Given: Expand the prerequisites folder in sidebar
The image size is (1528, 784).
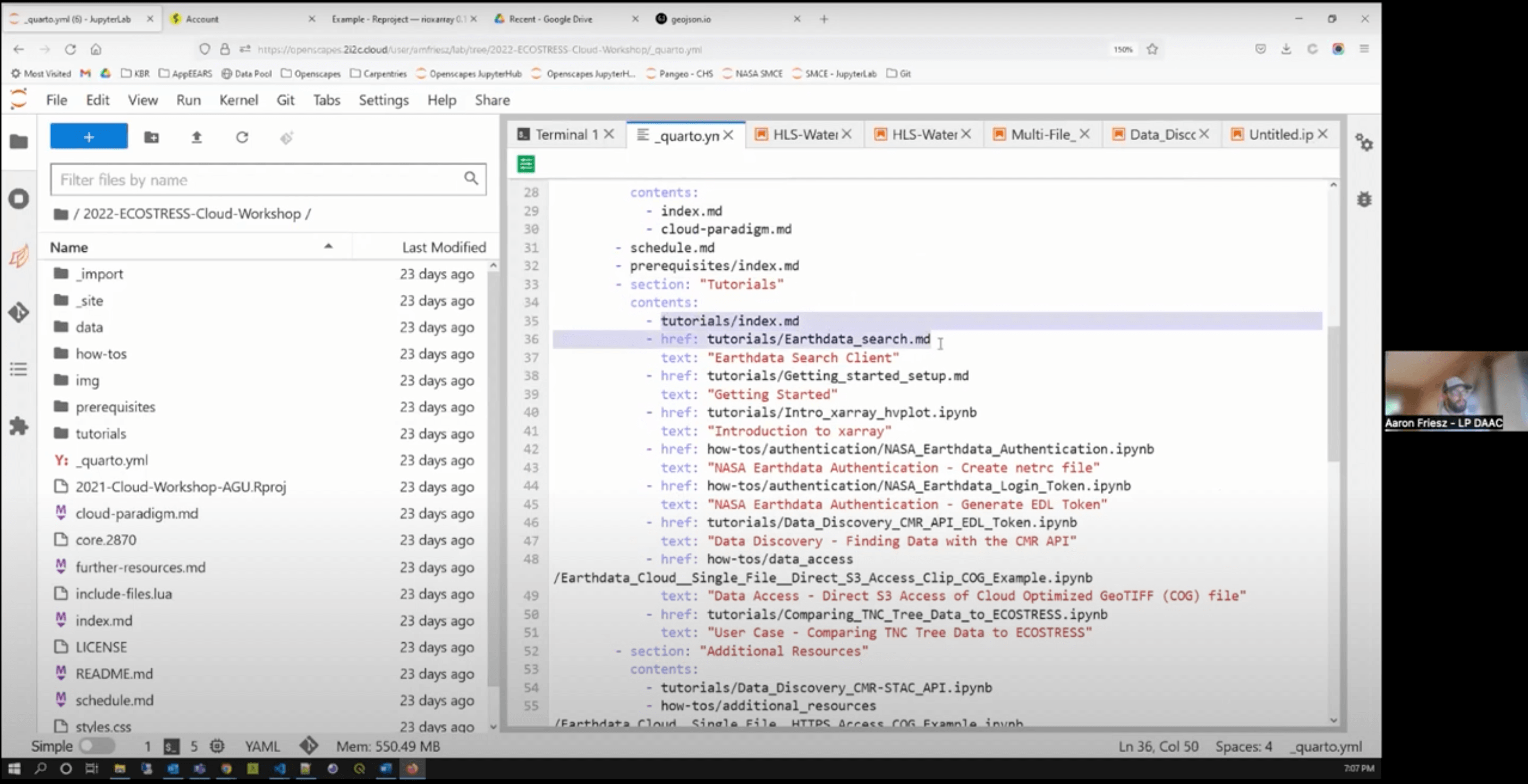Looking at the screenshot, I should pyautogui.click(x=115, y=406).
